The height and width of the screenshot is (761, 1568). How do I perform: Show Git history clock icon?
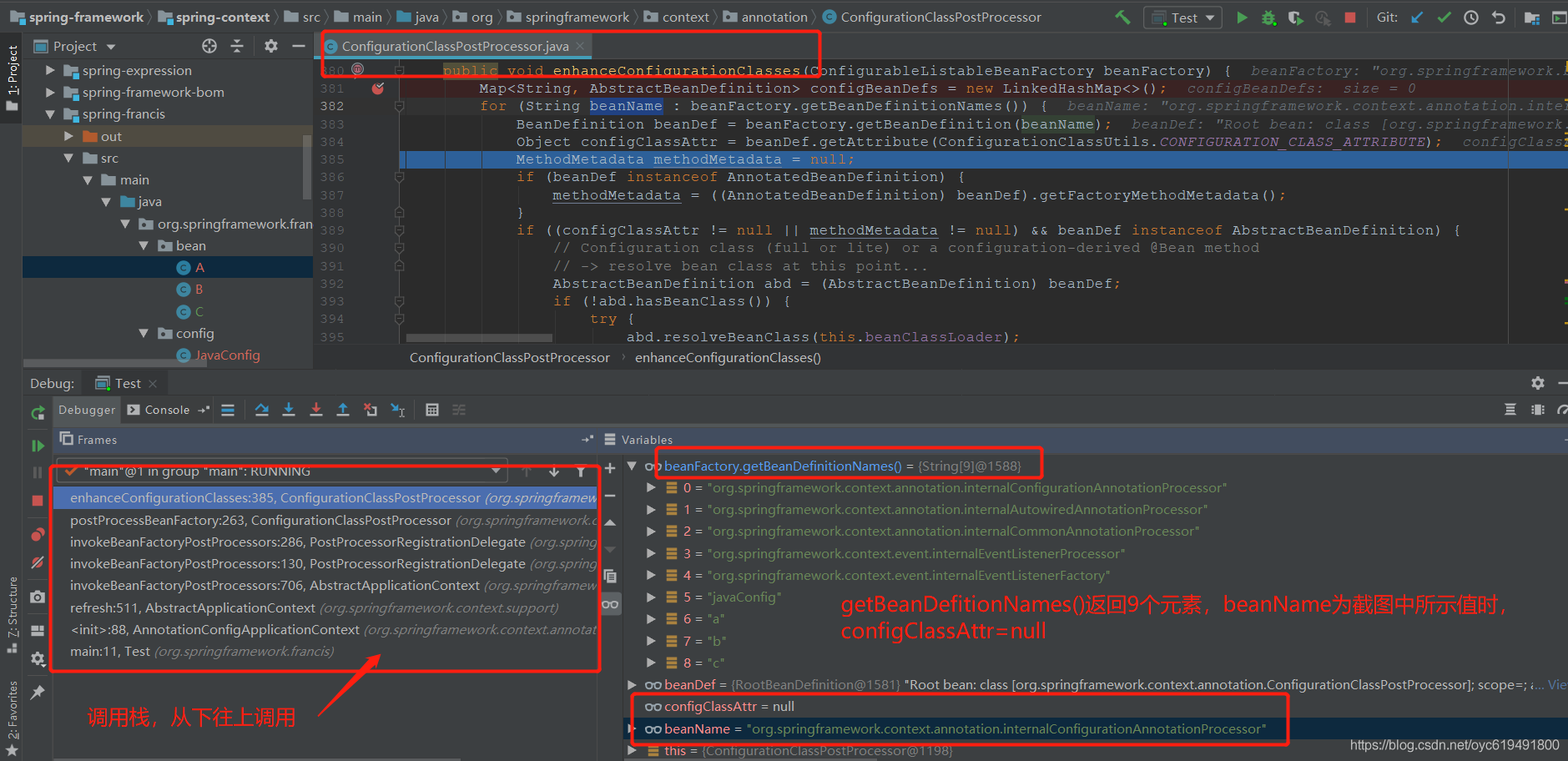click(1471, 17)
